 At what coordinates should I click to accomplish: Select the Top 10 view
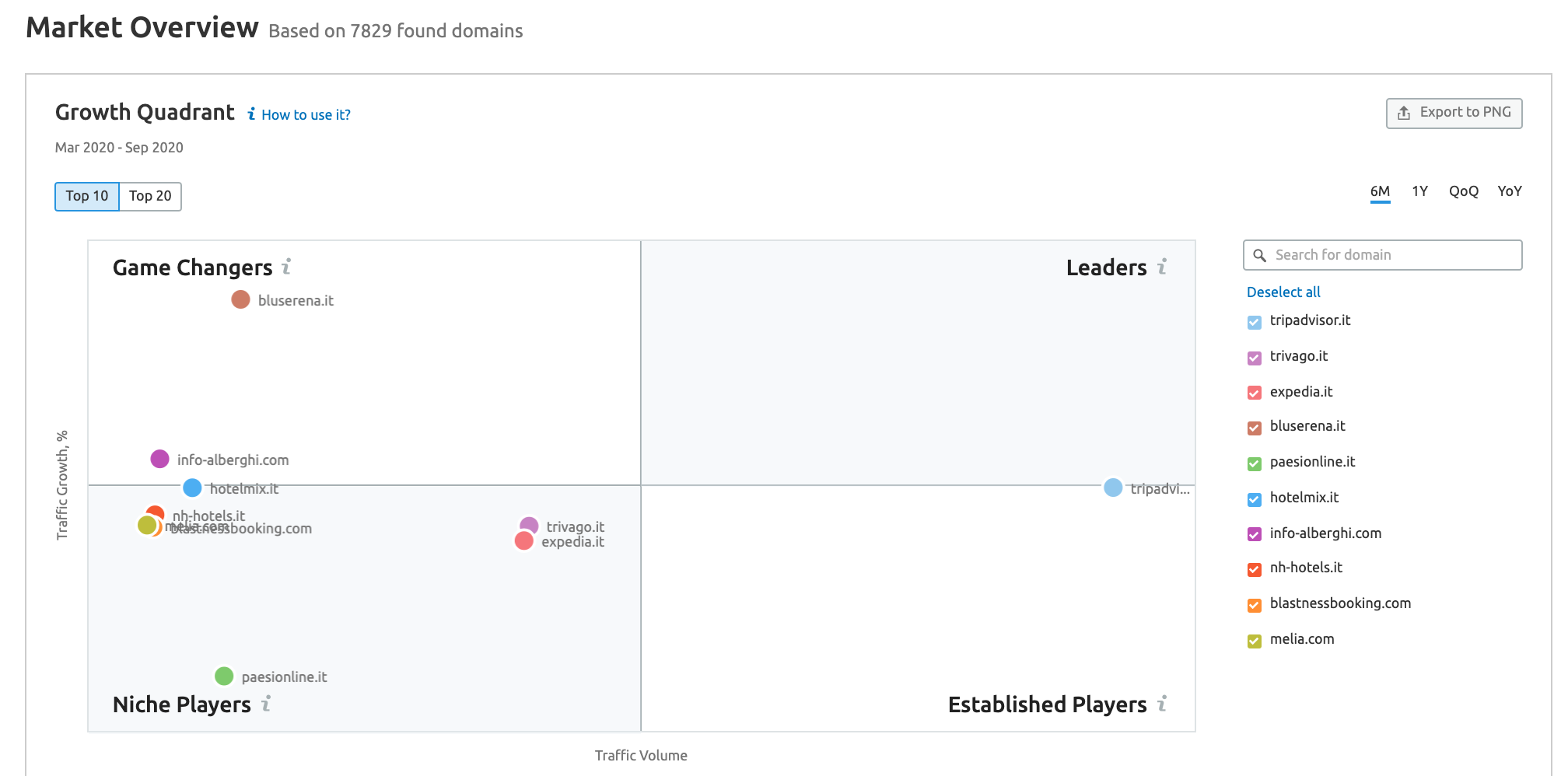pos(87,196)
